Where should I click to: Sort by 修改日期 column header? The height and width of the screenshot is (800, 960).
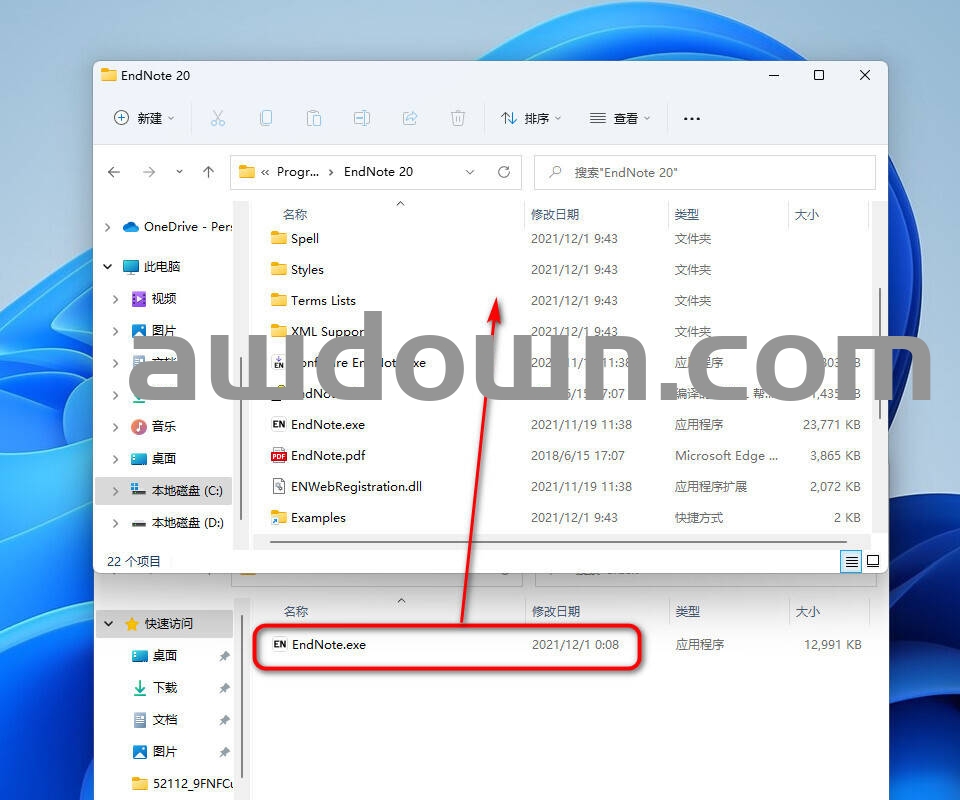coord(555,214)
